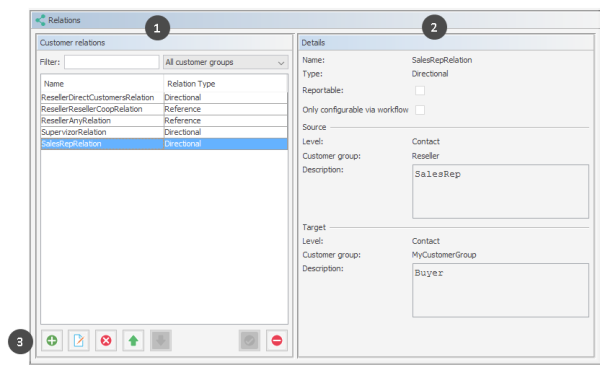Move the relation up with the green arrow
The height and width of the screenshot is (365, 600).
[x=133, y=340]
